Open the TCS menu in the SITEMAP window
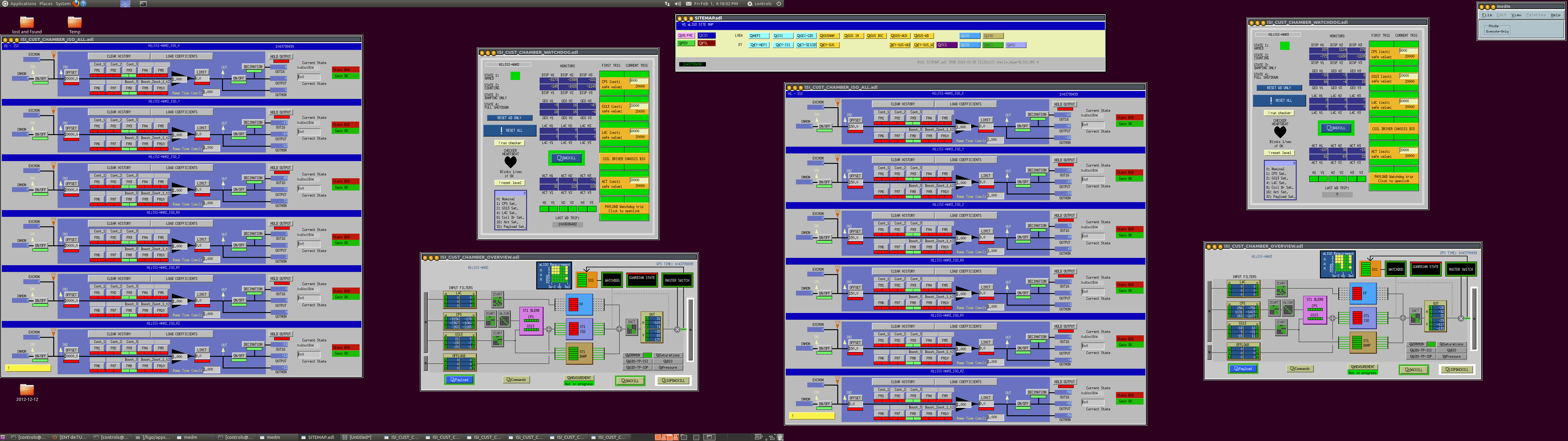 coord(947,45)
